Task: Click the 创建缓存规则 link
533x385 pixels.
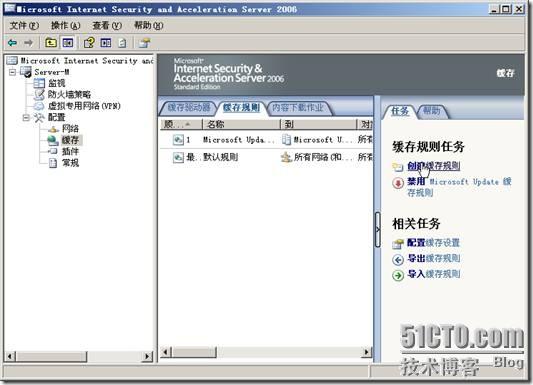Action: point(434,166)
